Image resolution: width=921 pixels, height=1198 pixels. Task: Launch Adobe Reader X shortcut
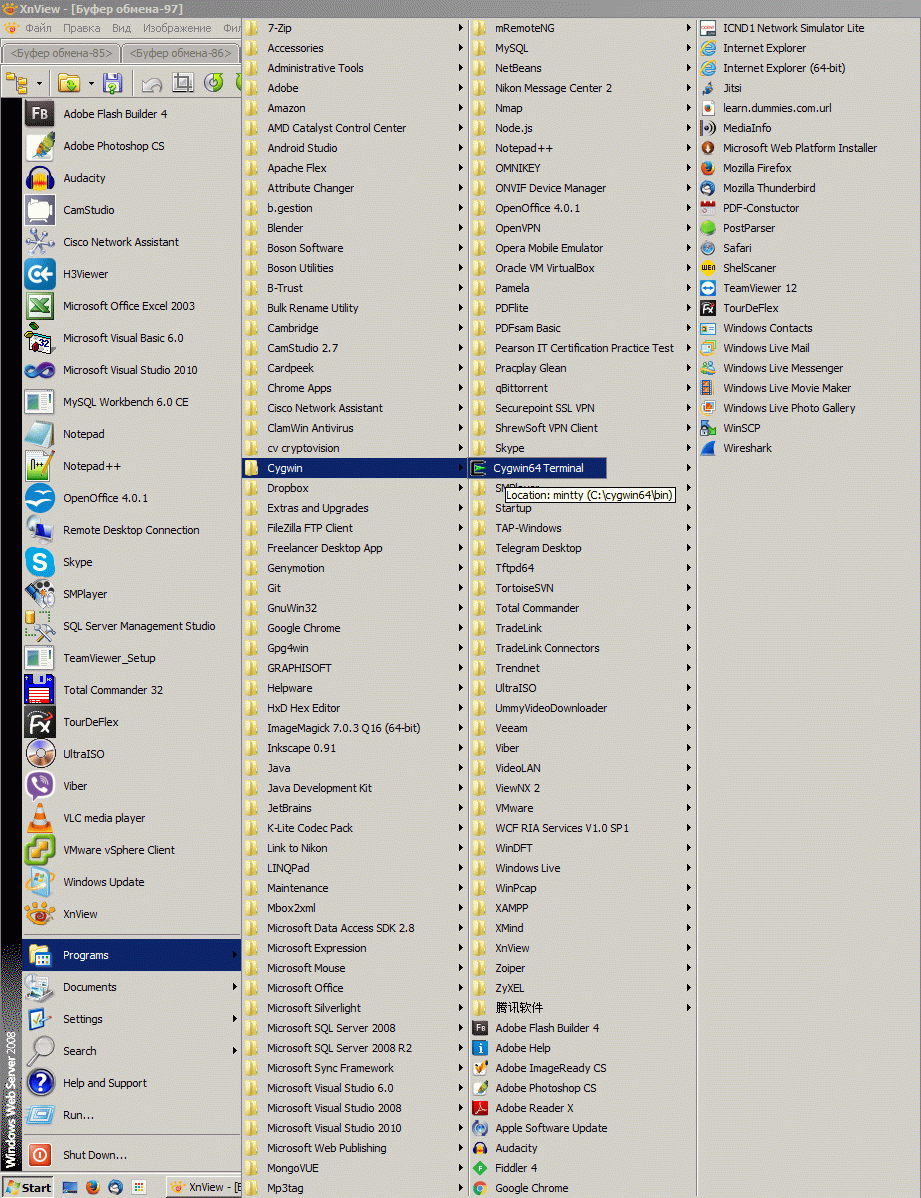tap(582, 1109)
